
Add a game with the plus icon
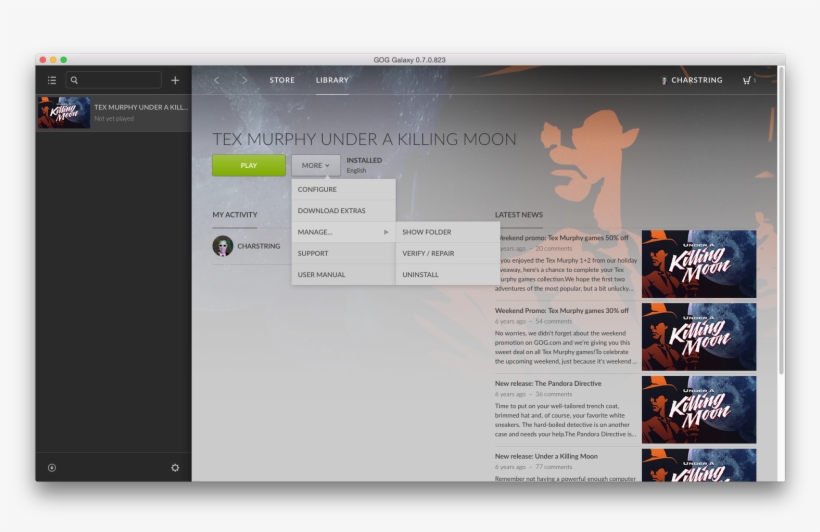pyautogui.click(x=175, y=80)
